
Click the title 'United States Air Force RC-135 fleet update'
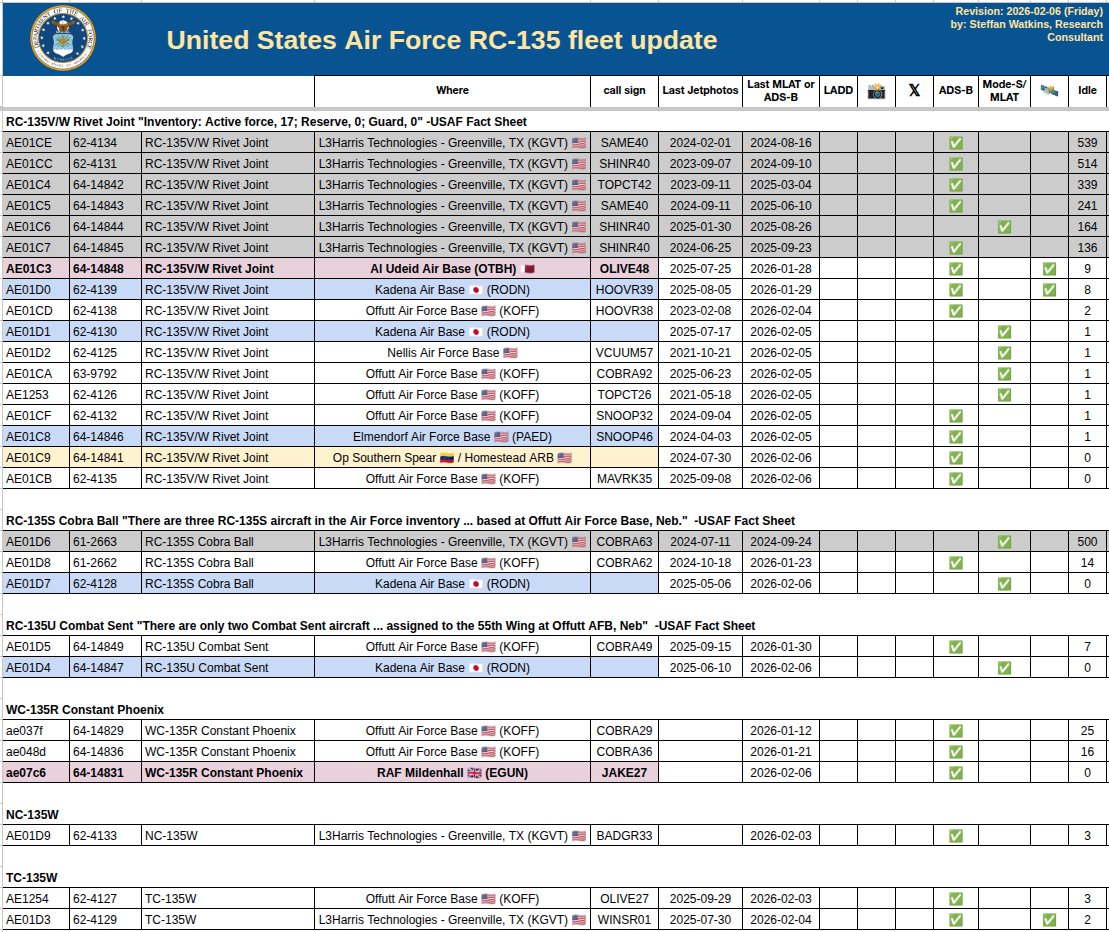pos(441,40)
